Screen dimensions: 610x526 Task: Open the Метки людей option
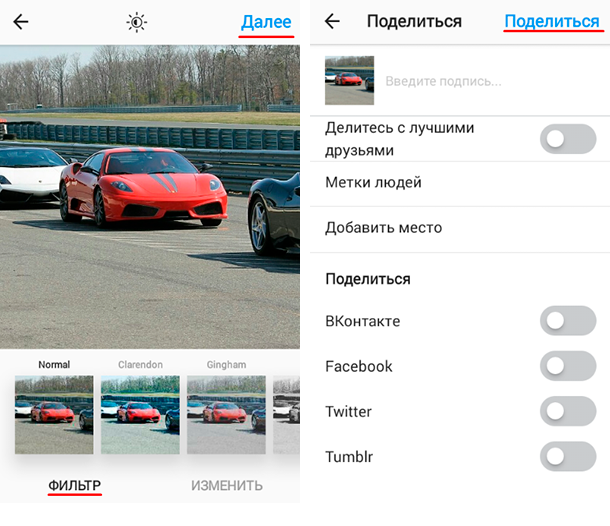click(460, 182)
